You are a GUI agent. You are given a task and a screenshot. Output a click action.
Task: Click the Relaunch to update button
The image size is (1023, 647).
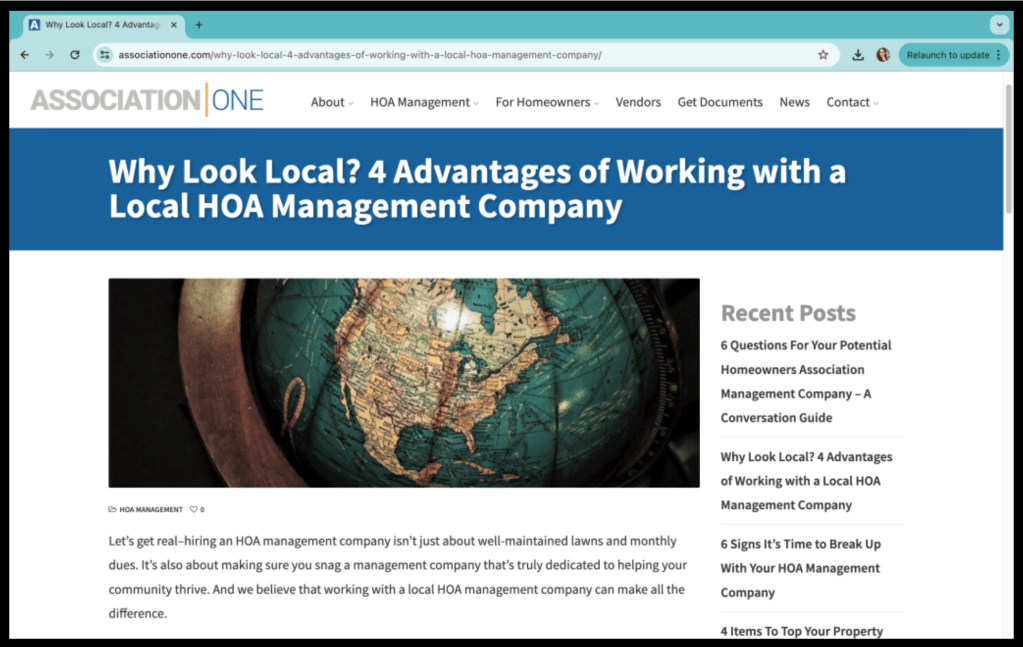click(952, 55)
